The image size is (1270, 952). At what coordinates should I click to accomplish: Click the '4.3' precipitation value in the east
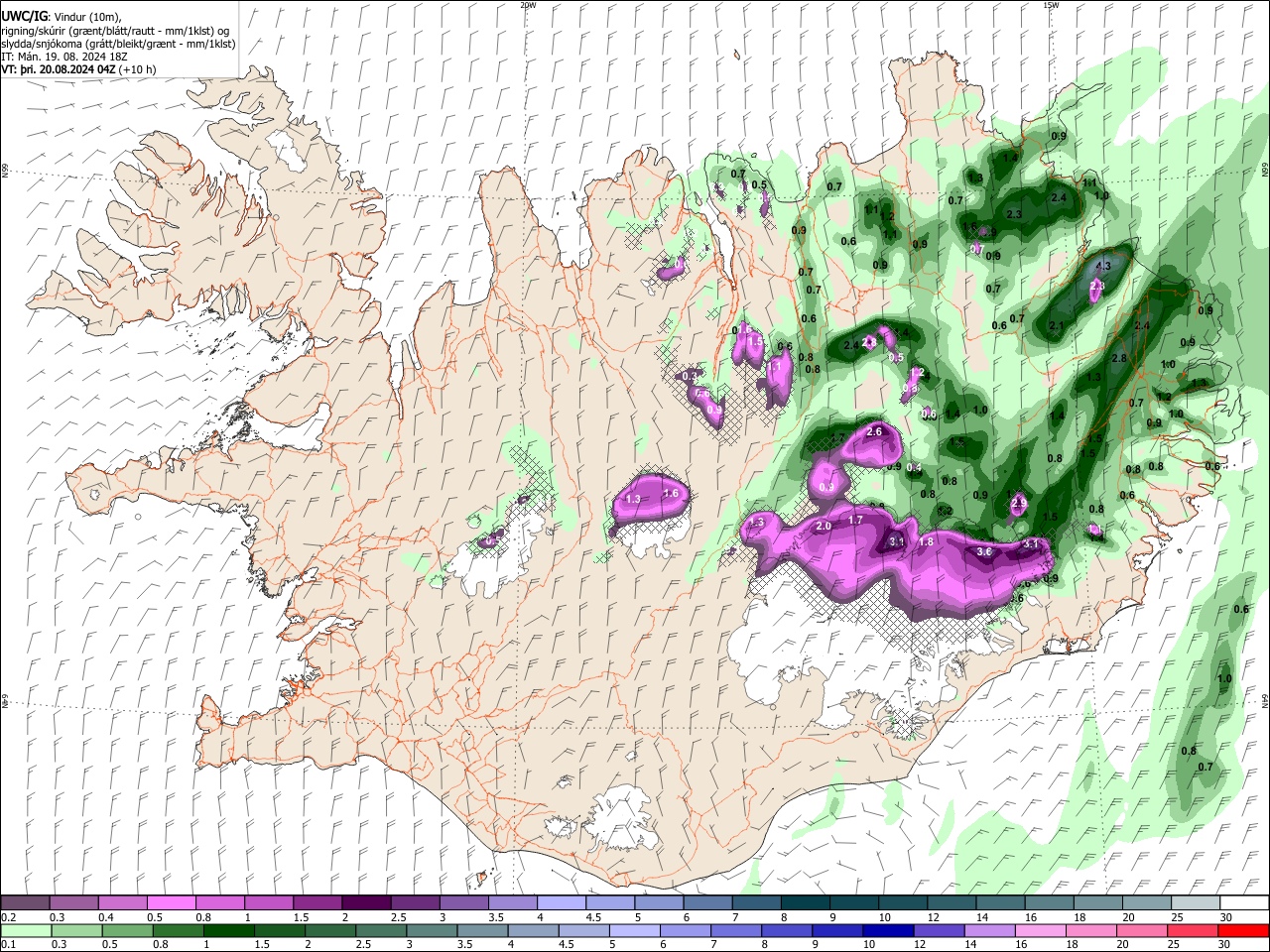pyautogui.click(x=1102, y=267)
